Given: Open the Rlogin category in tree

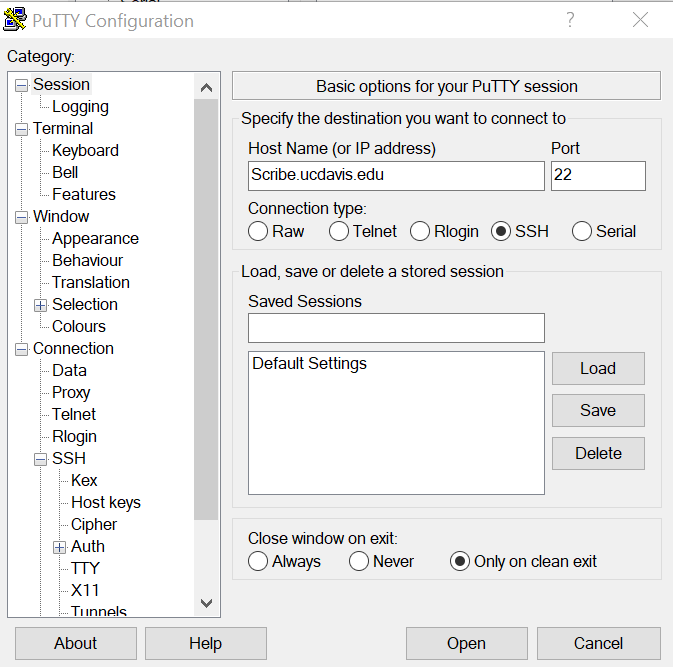Looking at the screenshot, I should point(74,437).
